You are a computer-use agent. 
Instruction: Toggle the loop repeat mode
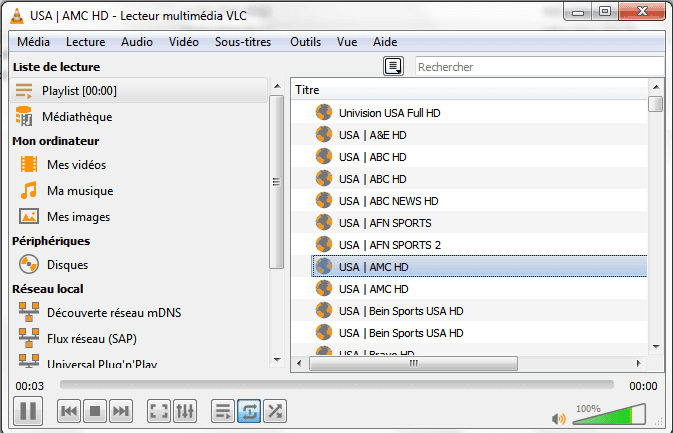(249, 411)
